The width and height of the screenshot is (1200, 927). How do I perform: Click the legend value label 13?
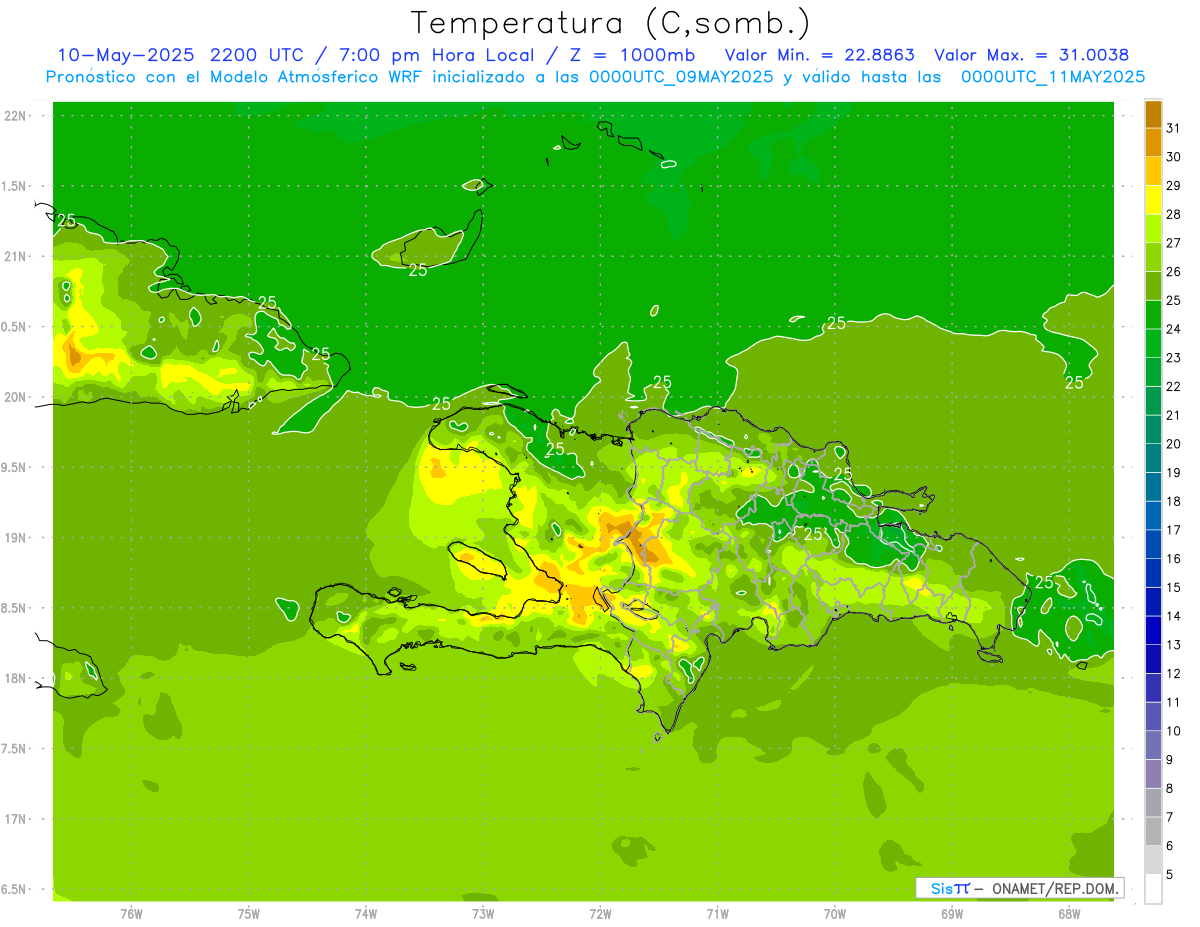click(x=1174, y=645)
